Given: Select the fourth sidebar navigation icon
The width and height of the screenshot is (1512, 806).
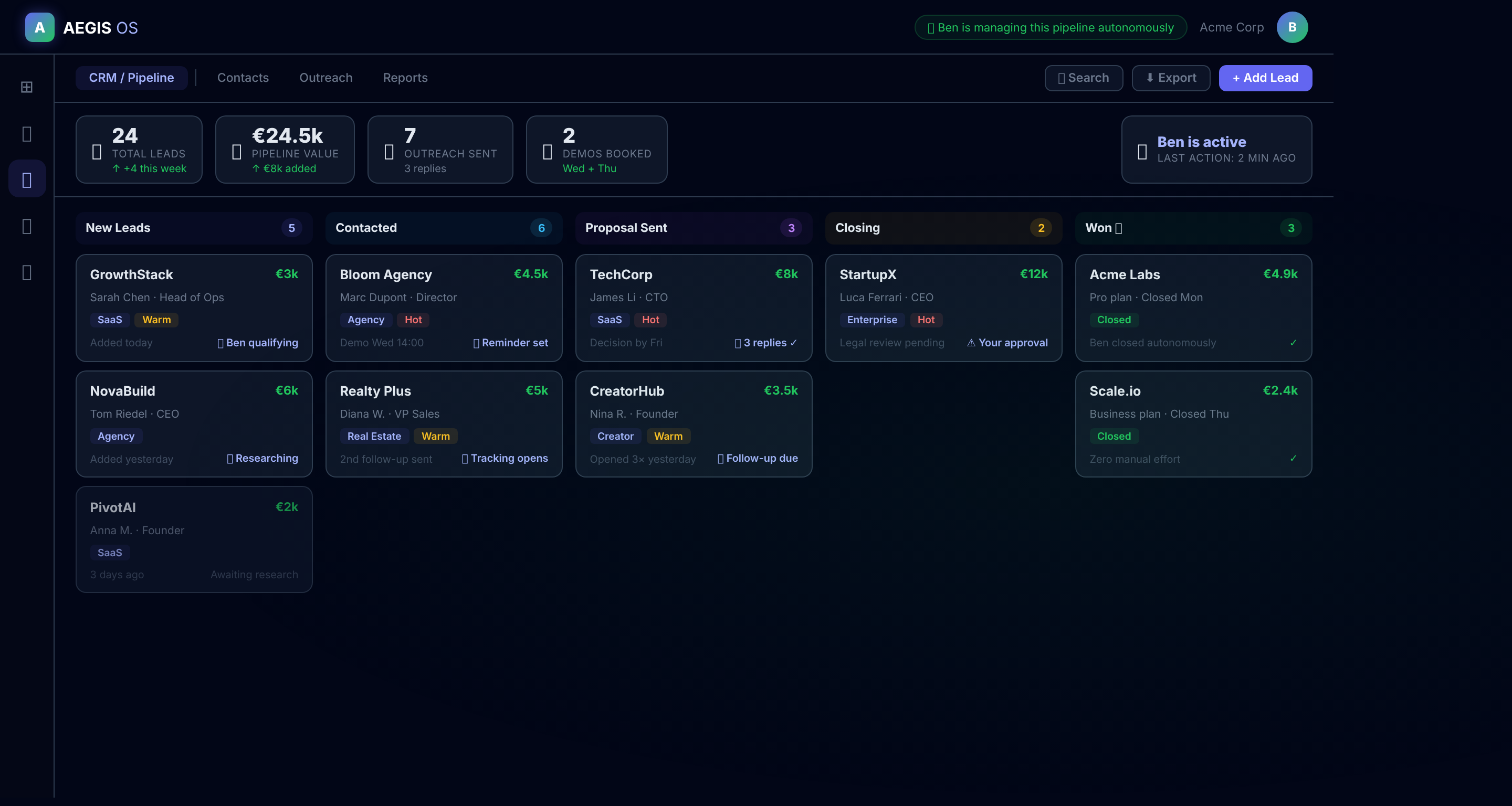Looking at the screenshot, I should click(x=26, y=226).
